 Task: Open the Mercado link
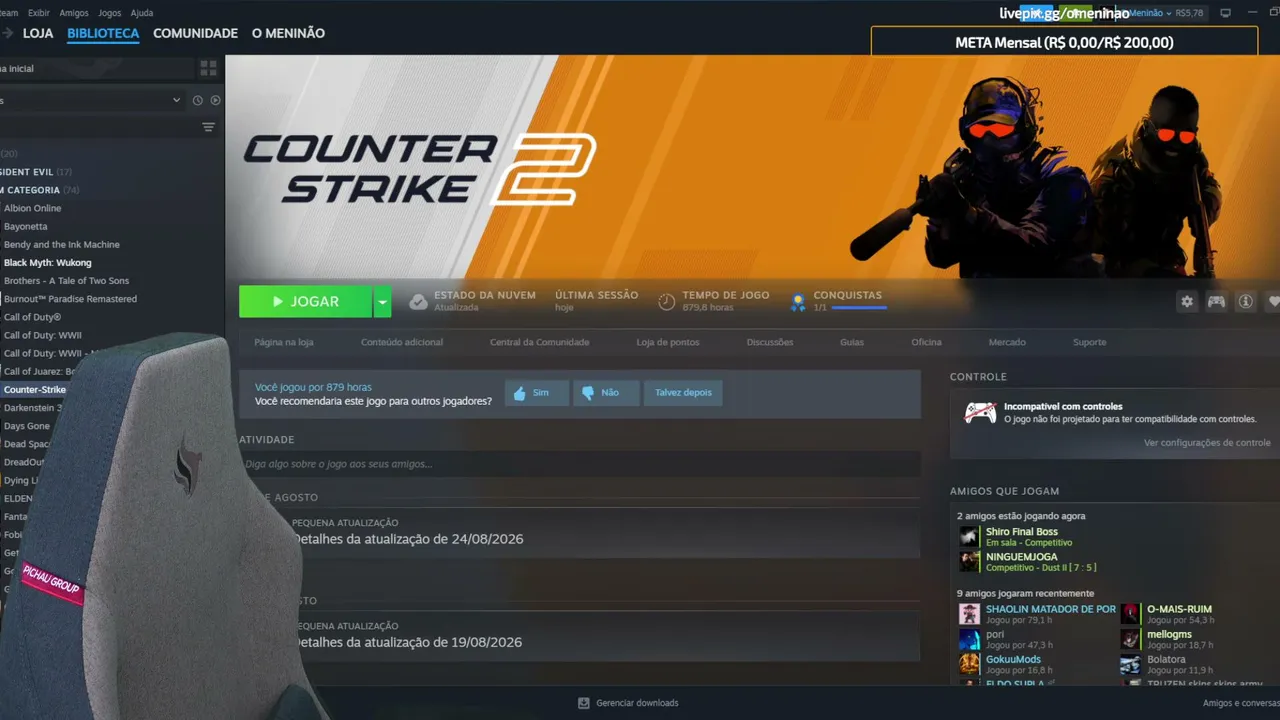[1007, 342]
